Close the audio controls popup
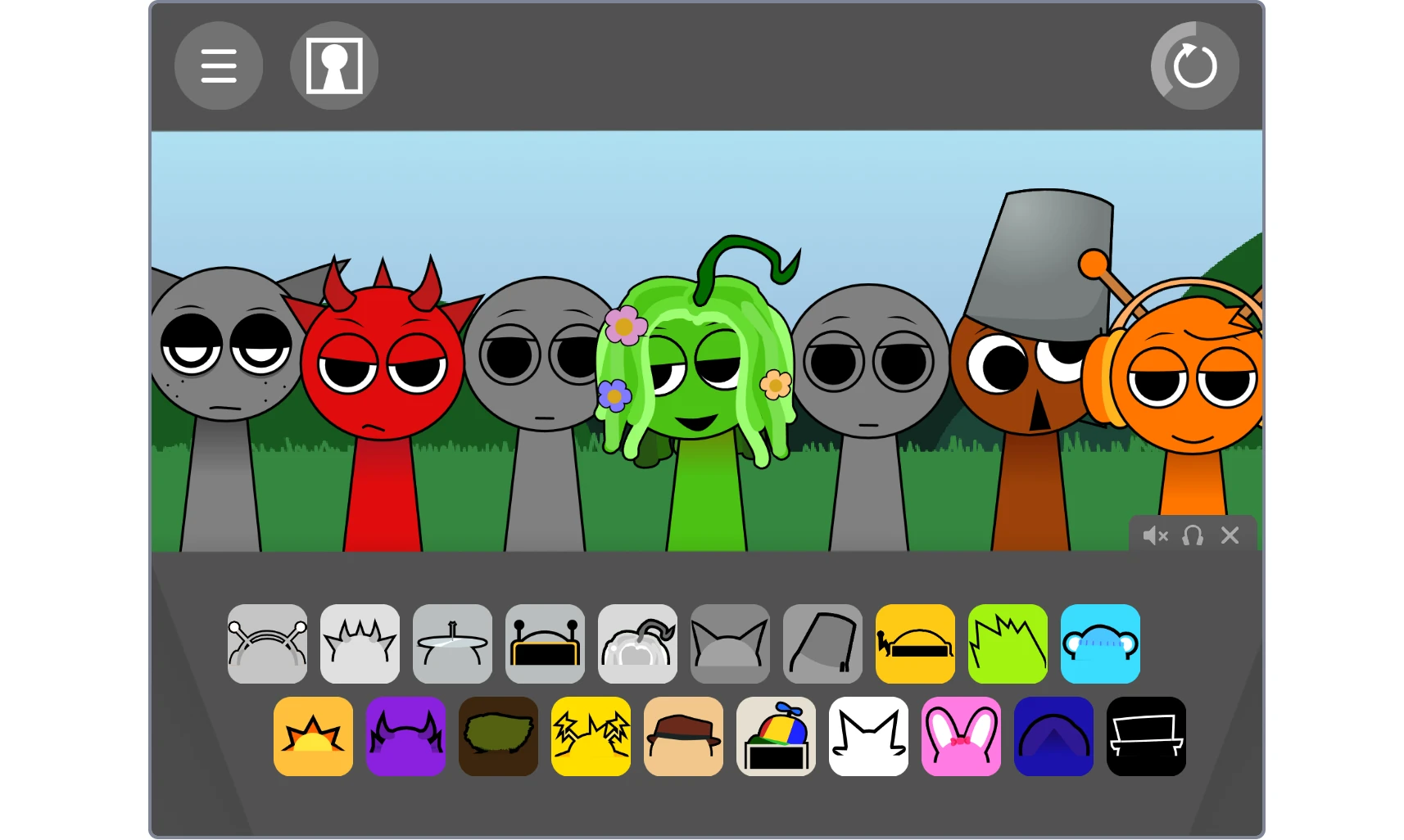 [x=1230, y=535]
